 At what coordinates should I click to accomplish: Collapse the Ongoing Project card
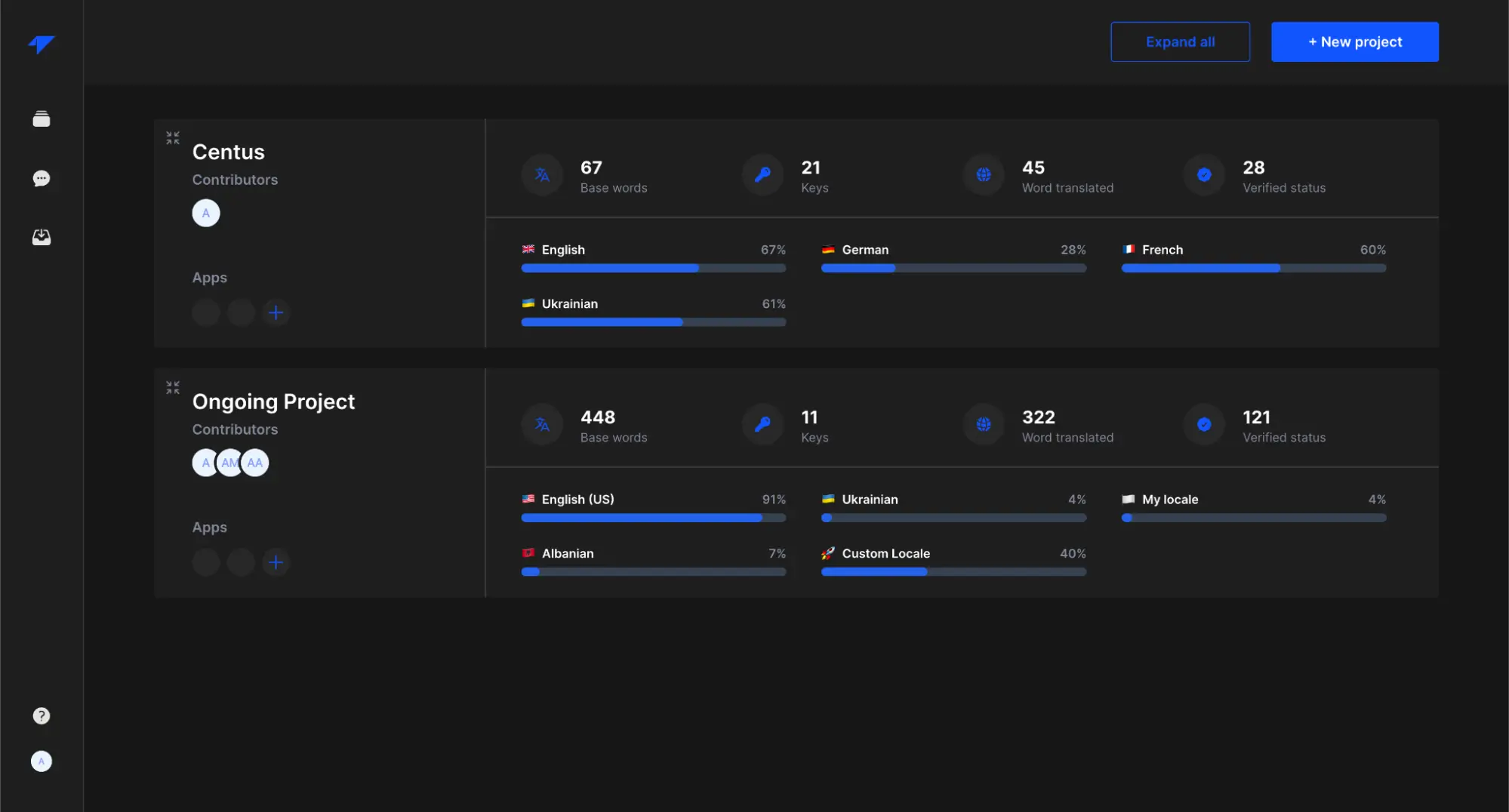(173, 388)
